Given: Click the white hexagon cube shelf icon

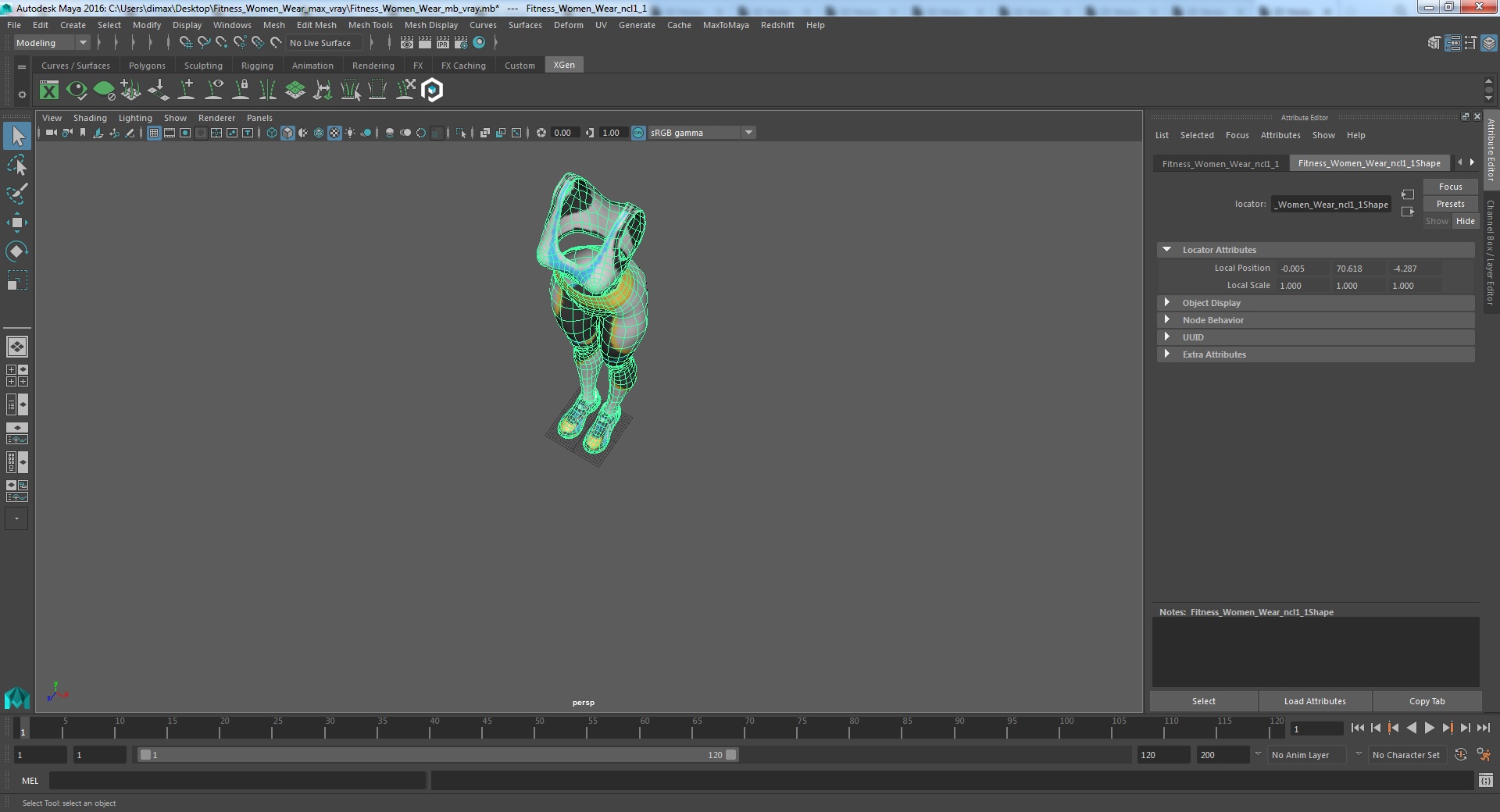Looking at the screenshot, I should [x=432, y=91].
